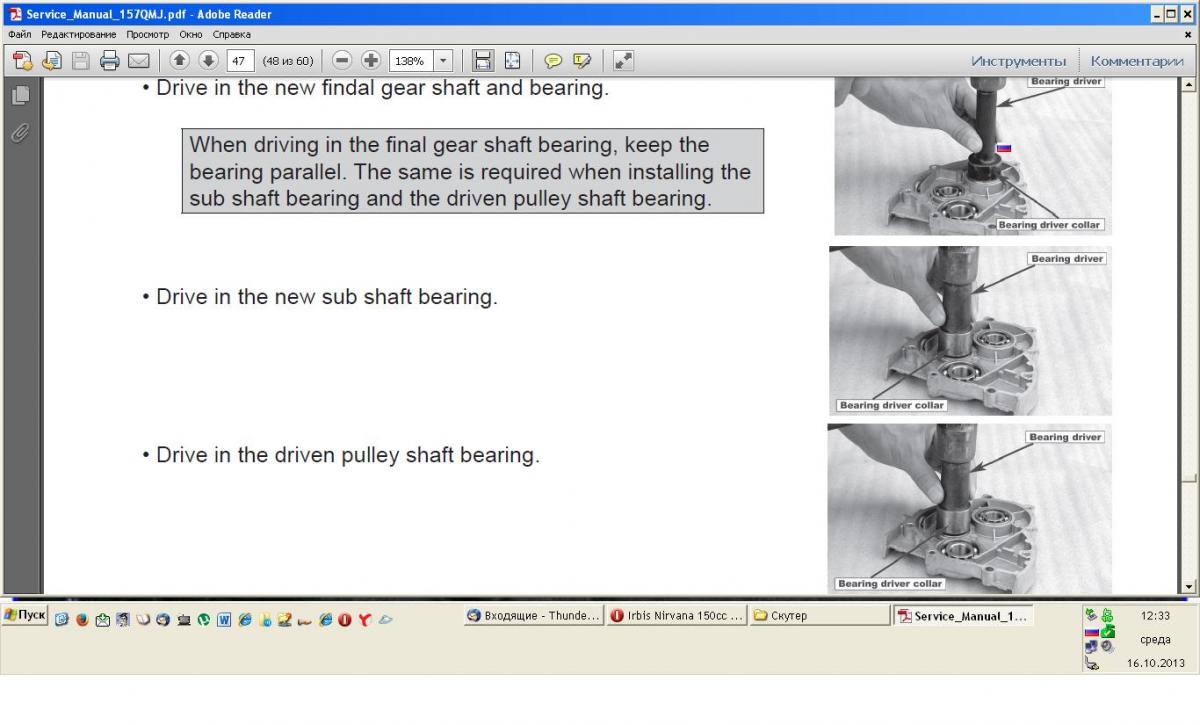Switch to the Скутер folder taskbar window
Viewport: 1200px width, 725px height.
[820, 616]
